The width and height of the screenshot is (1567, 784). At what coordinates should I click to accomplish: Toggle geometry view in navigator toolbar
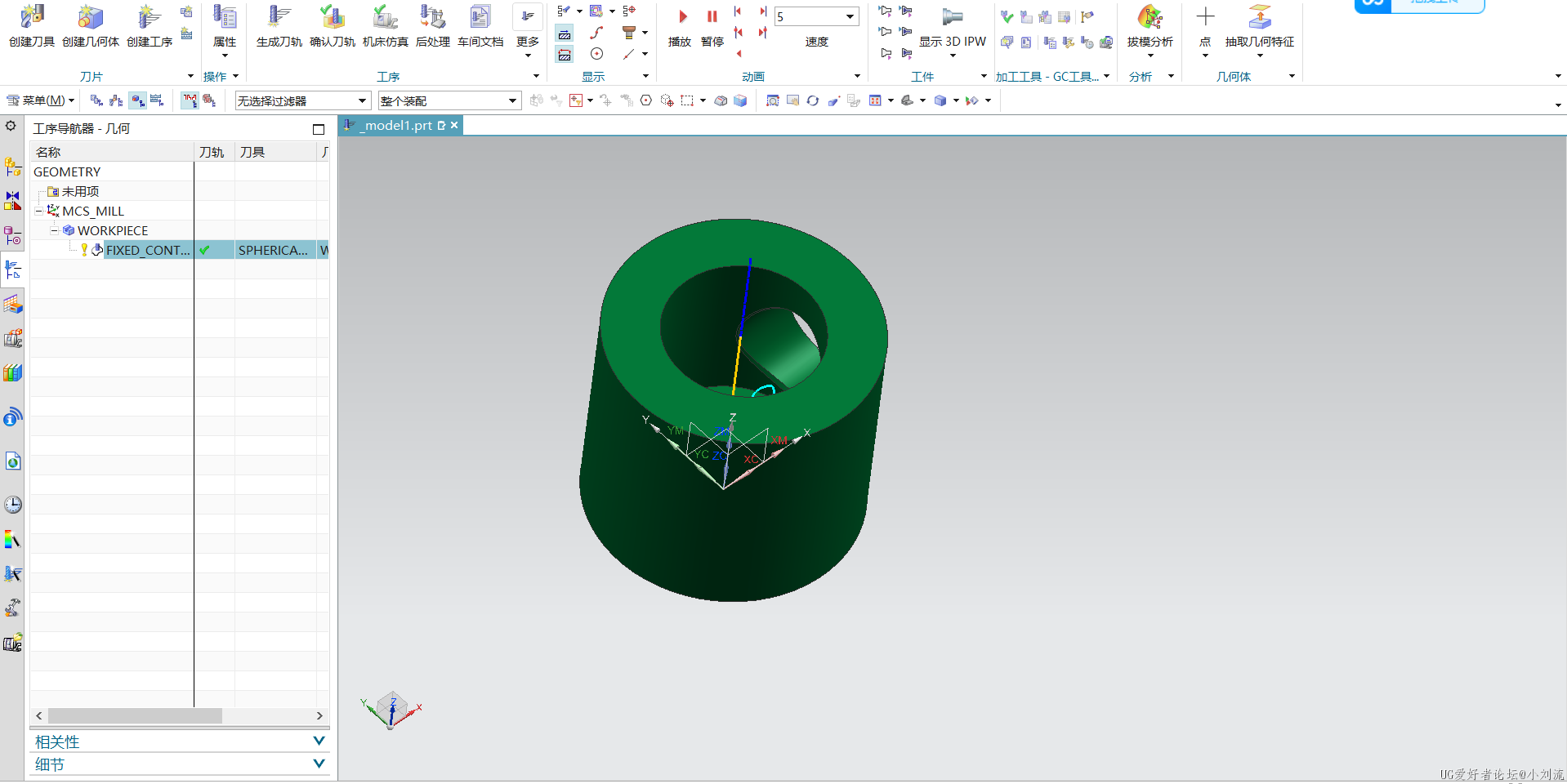[x=138, y=100]
